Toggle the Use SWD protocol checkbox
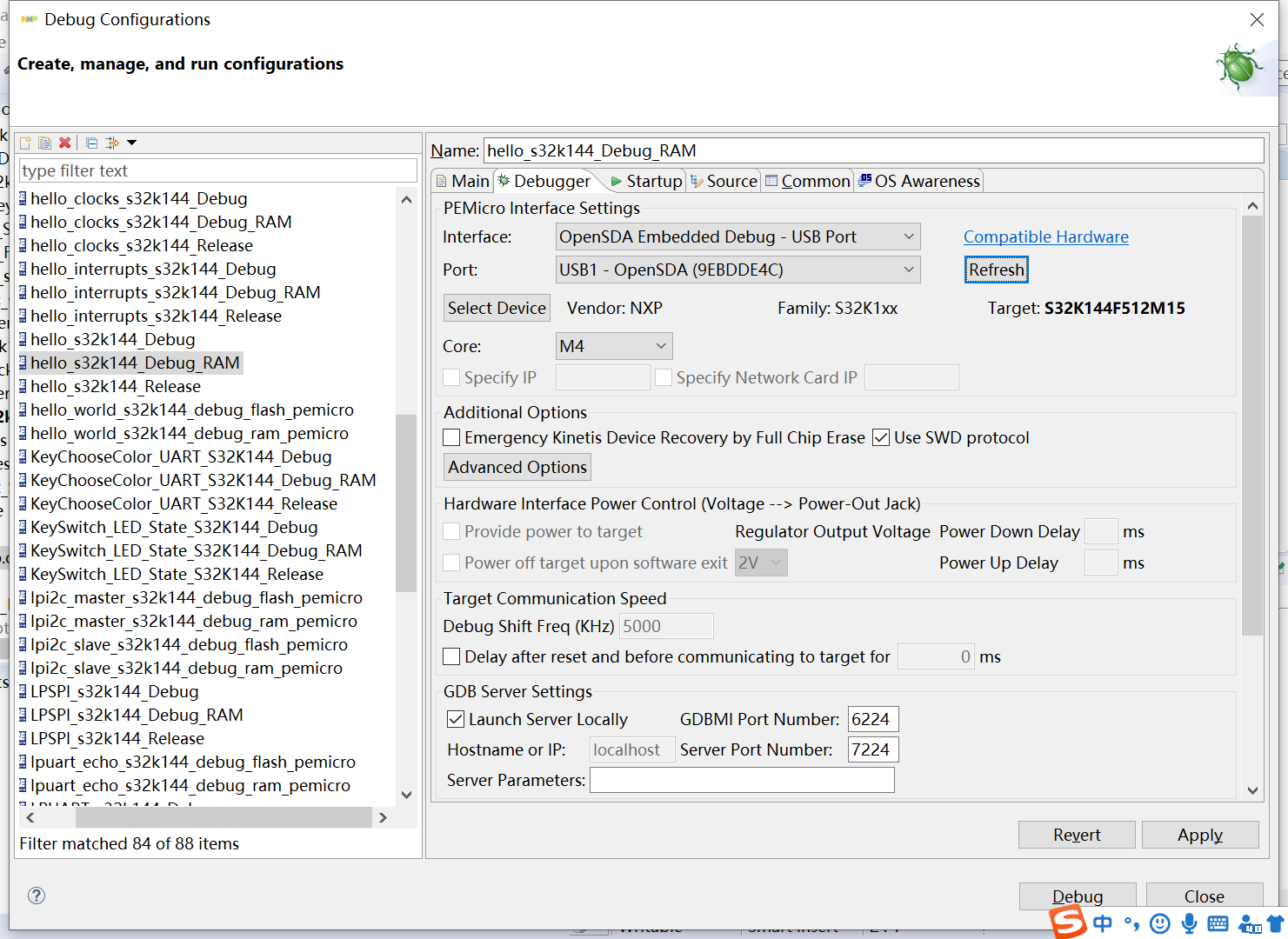 (x=881, y=437)
